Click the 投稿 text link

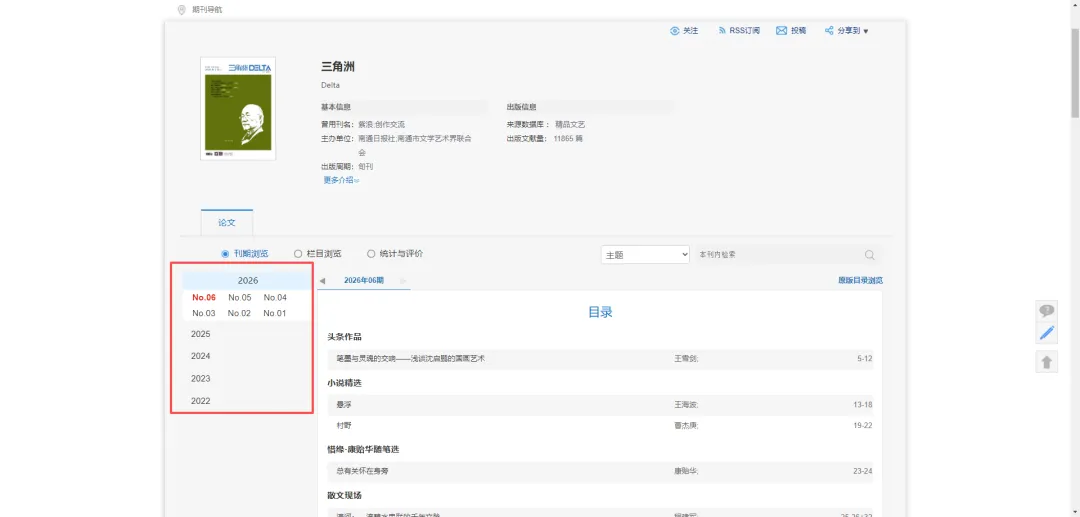798,31
